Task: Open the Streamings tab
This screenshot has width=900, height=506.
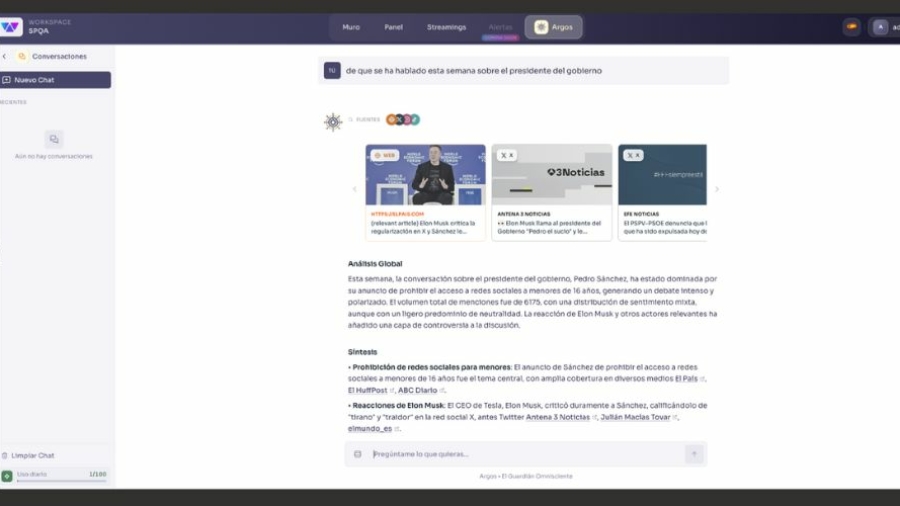Action: pyautogui.click(x=446, y=27)
